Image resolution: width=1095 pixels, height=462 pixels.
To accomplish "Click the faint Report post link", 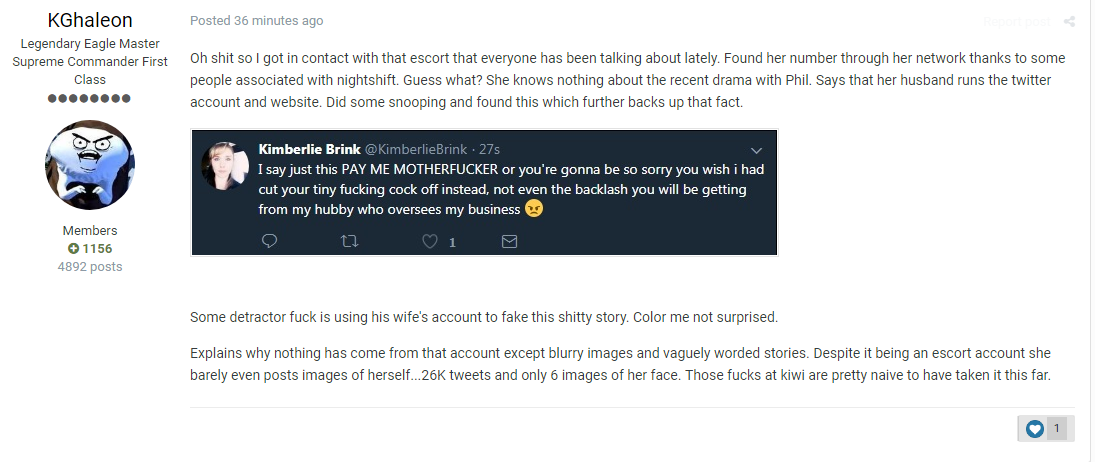I will pos(1016,22).
